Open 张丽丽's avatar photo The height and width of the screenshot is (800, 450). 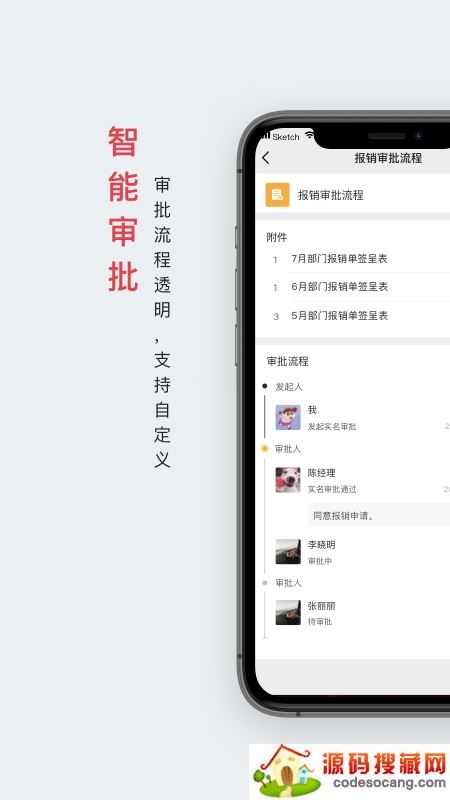point(288,612)
